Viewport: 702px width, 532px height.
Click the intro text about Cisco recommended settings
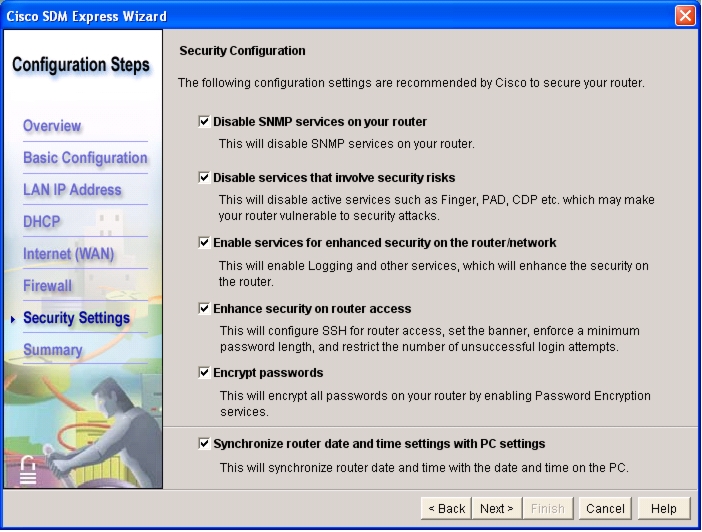click(x=411, y=83)
